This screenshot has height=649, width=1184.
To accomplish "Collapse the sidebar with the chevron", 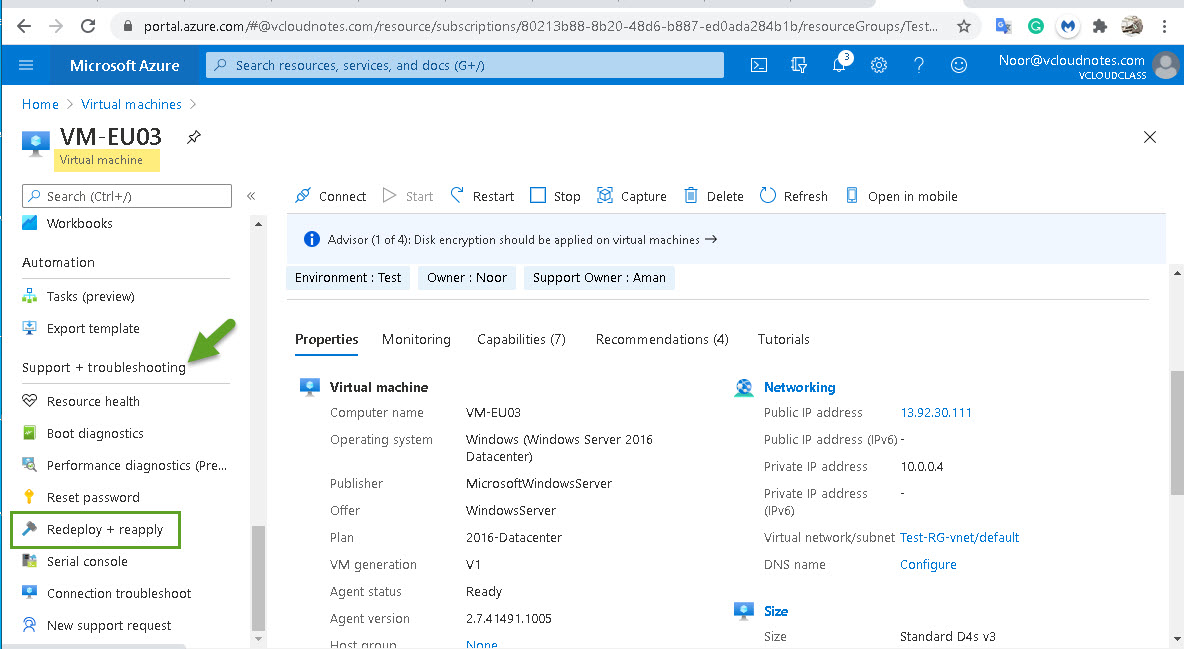I will coord(253,196).
